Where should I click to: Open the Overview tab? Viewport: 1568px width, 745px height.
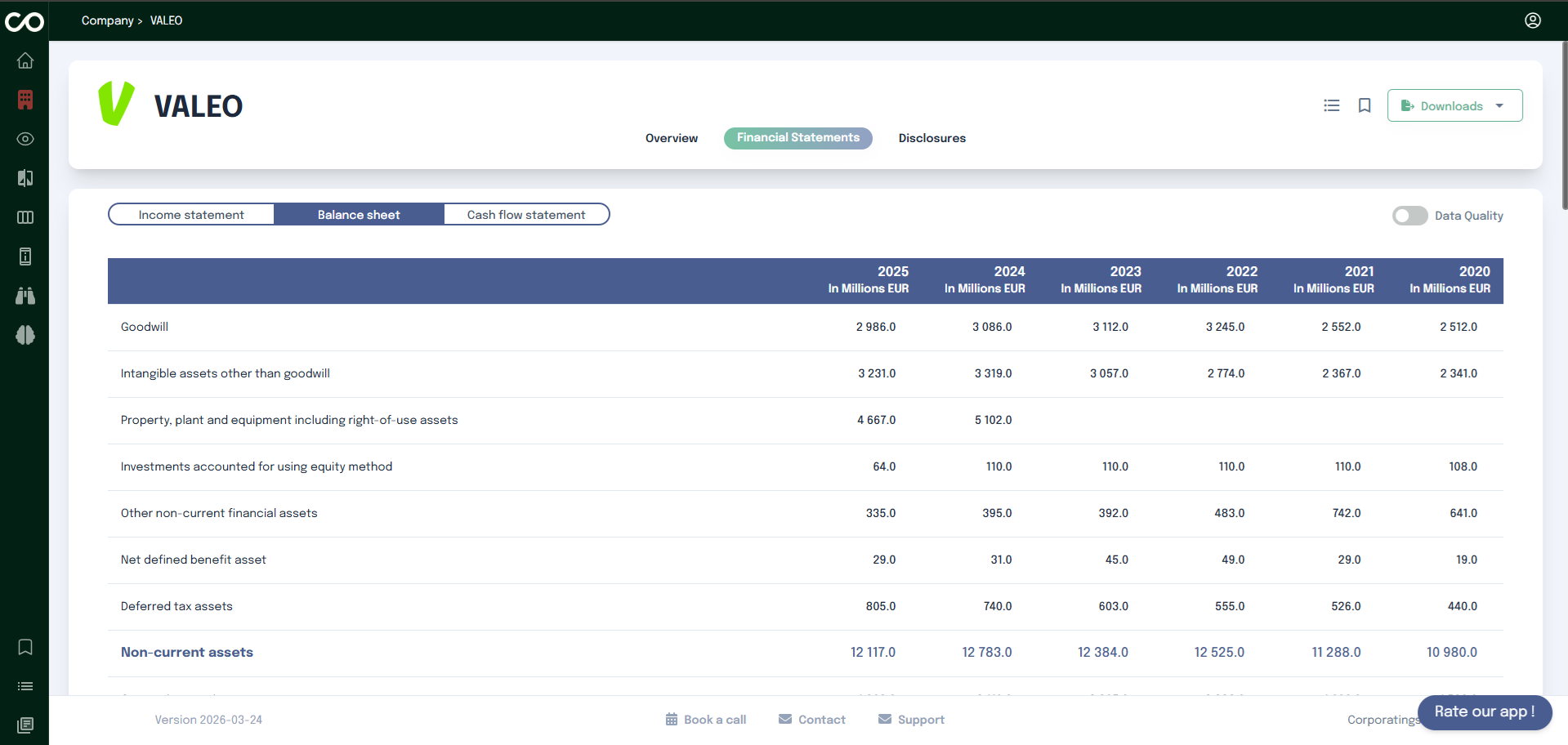pyautogui.click(x=672, y=138)
